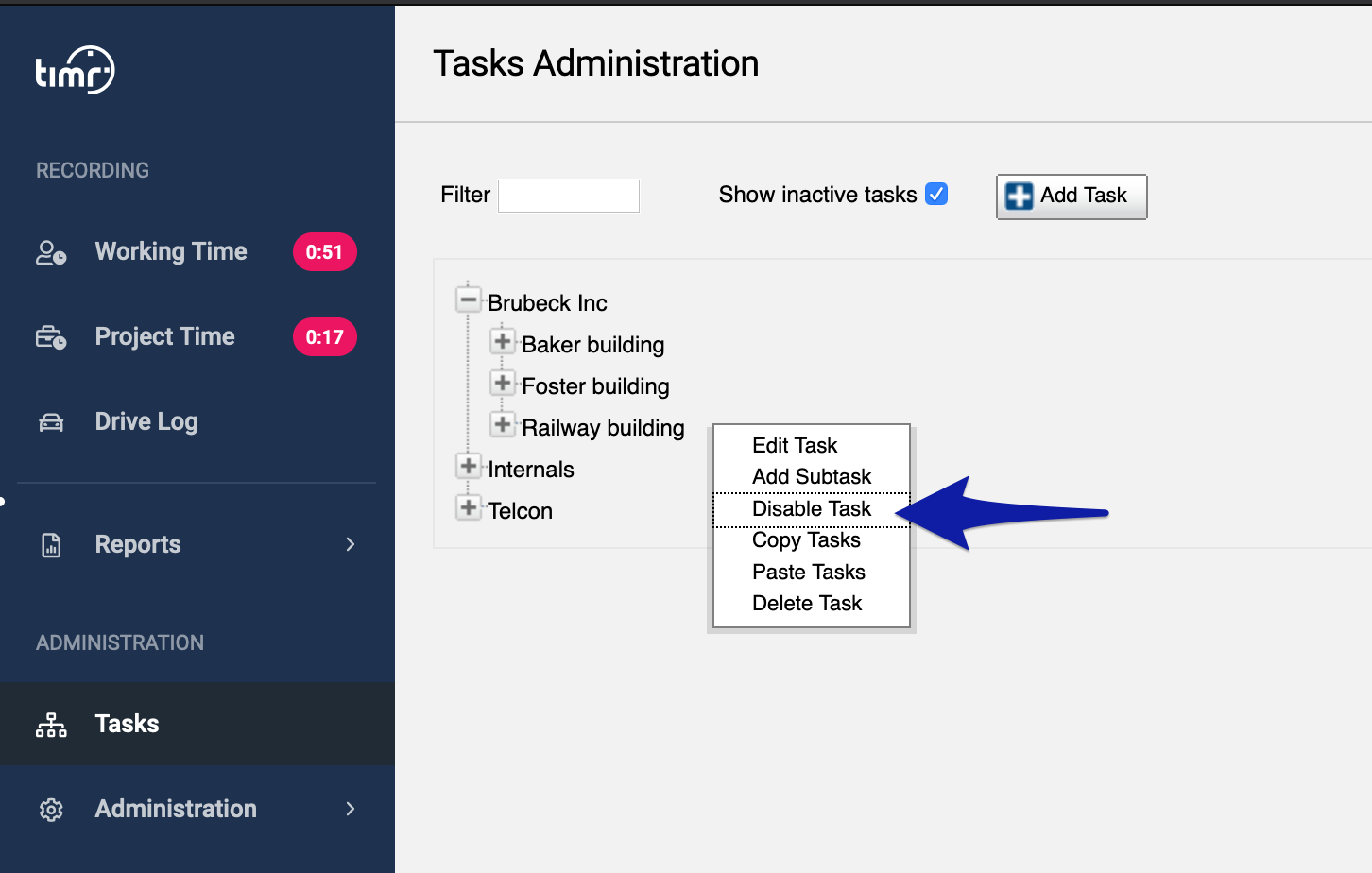Screen dimensions: 1372x873
Task: Select Brubeck Inc task label
Action: point(547,303)
